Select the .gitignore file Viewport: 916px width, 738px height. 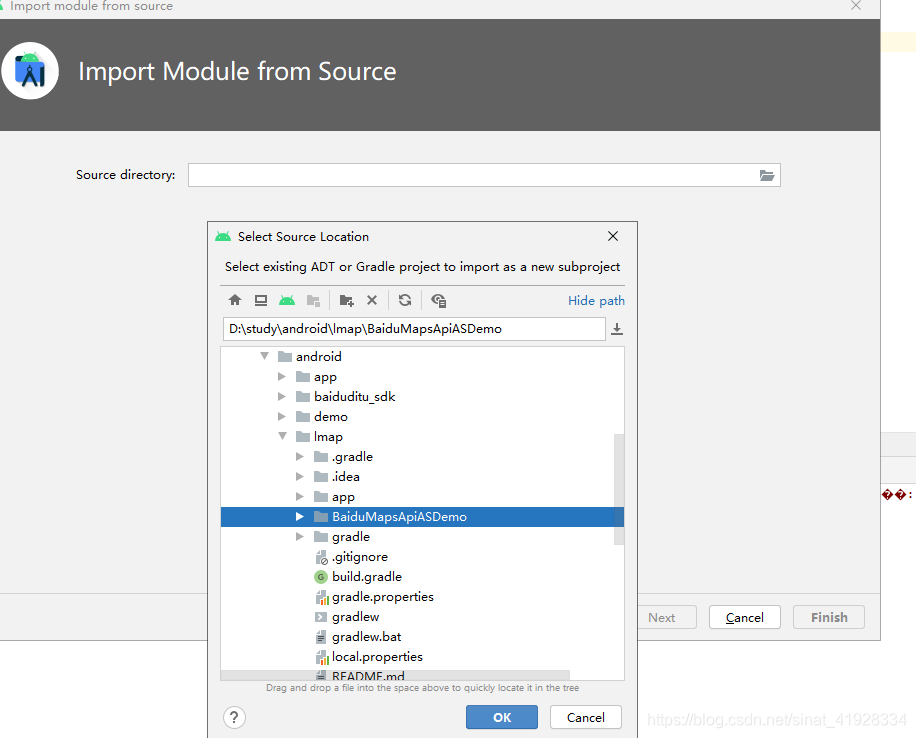[422, 557]
